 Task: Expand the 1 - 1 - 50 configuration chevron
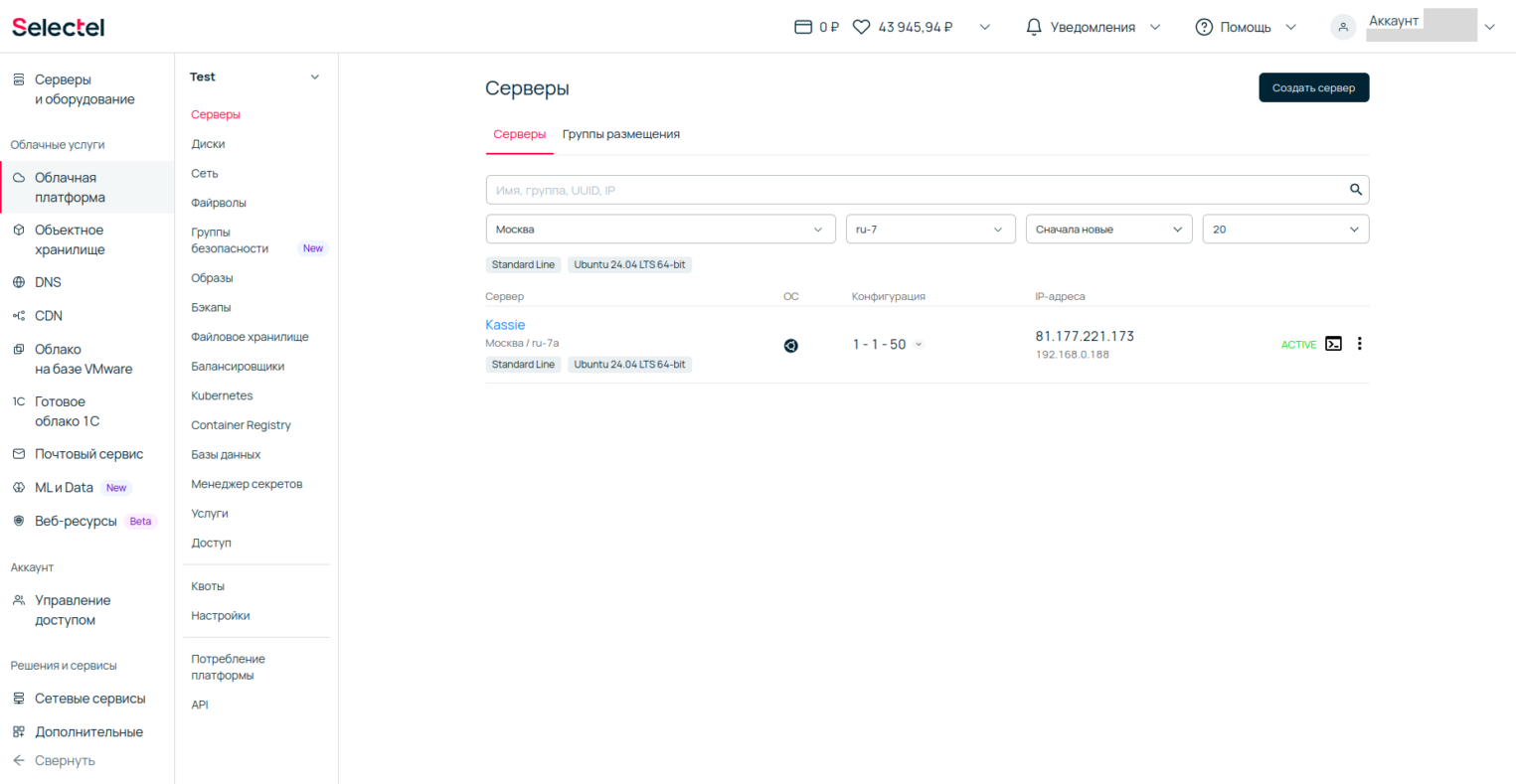pyautogui.click(x=919, y=345)
